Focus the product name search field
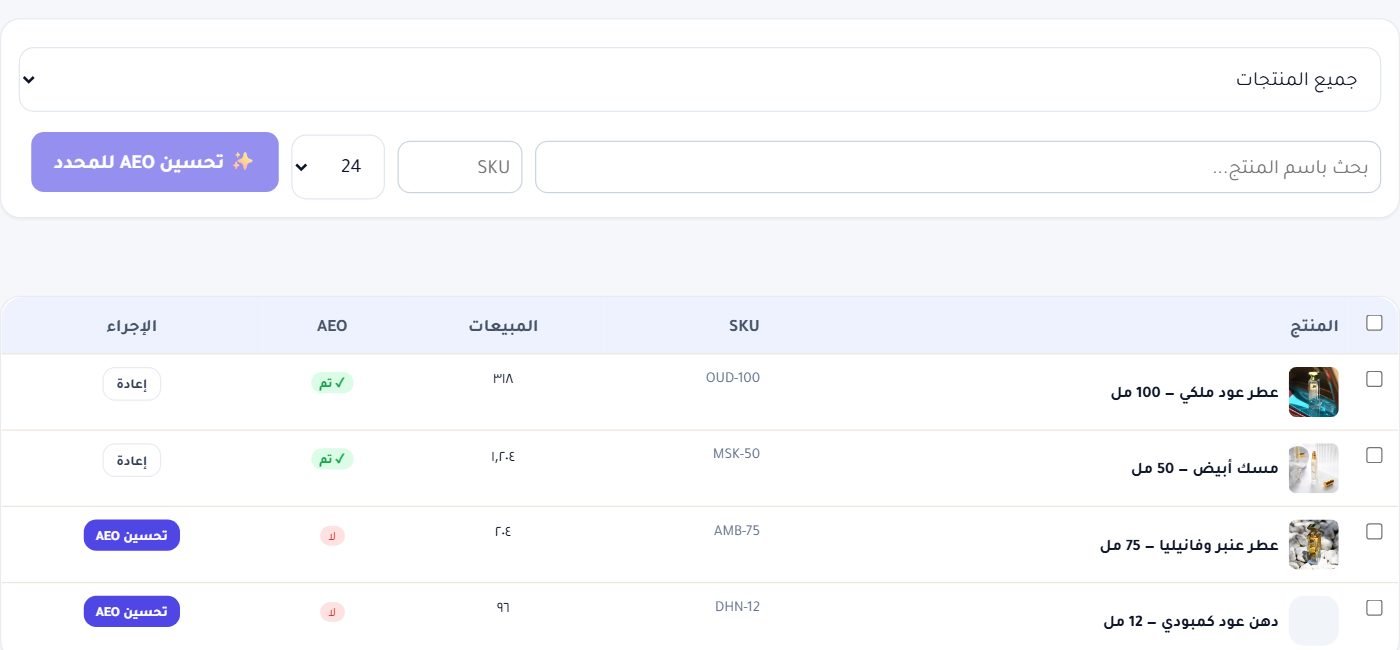1400x650 pixels. [958, 167]
